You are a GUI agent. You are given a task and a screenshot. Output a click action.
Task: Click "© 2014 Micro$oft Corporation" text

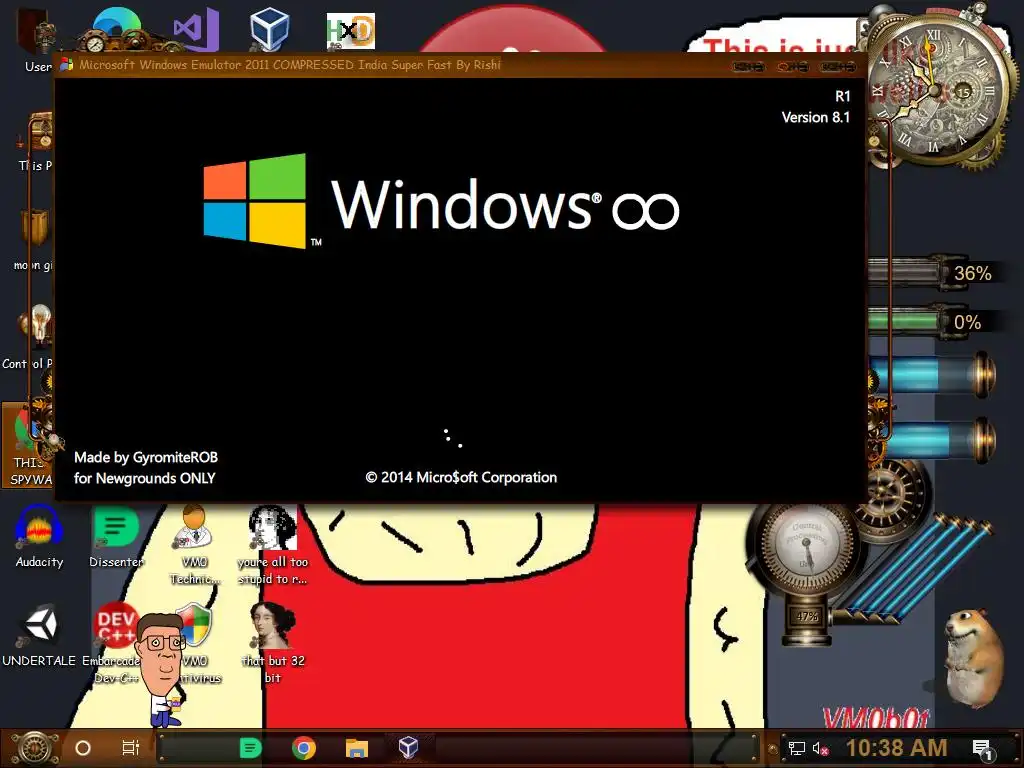tap(461, 477)
